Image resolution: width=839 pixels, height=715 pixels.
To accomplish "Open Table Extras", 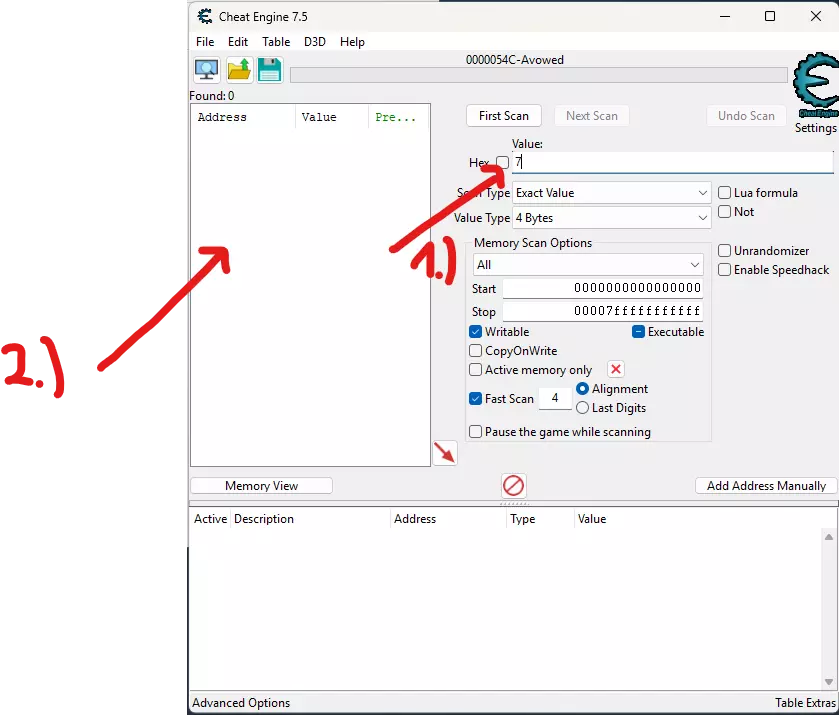I will 805,703.
